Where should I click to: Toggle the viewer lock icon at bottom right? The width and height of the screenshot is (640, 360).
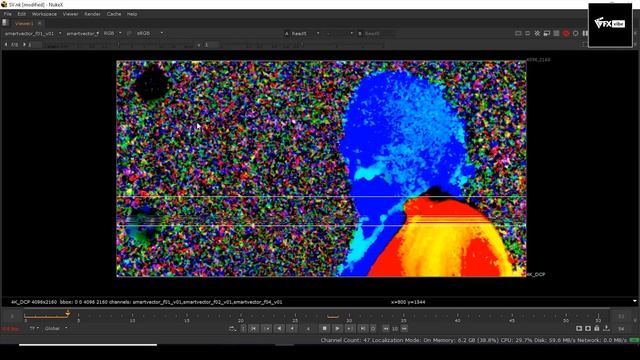pyautogui.click(x=597, y=329)
